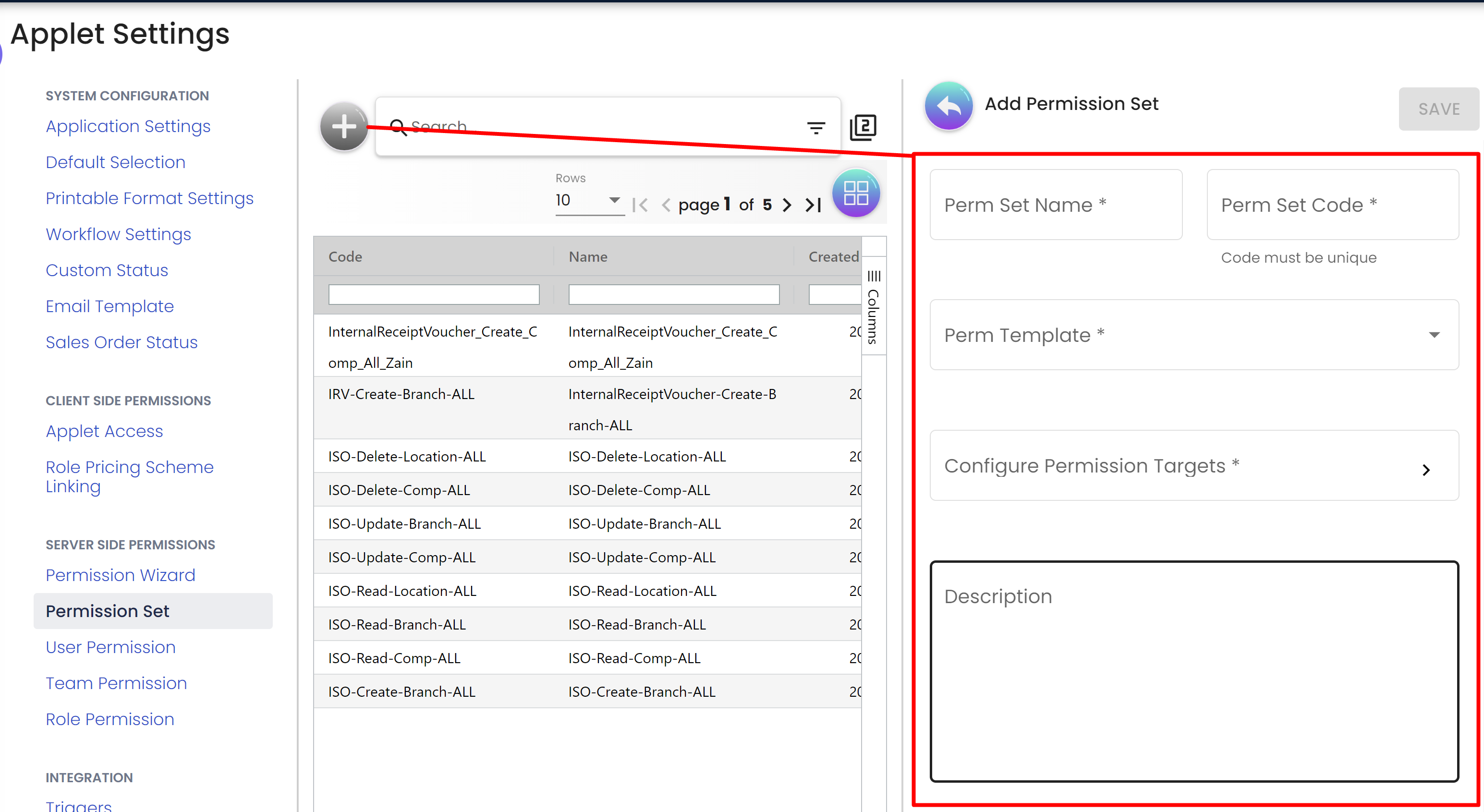Open Application Settings link
1484x812 pixels.
[128, 125]
